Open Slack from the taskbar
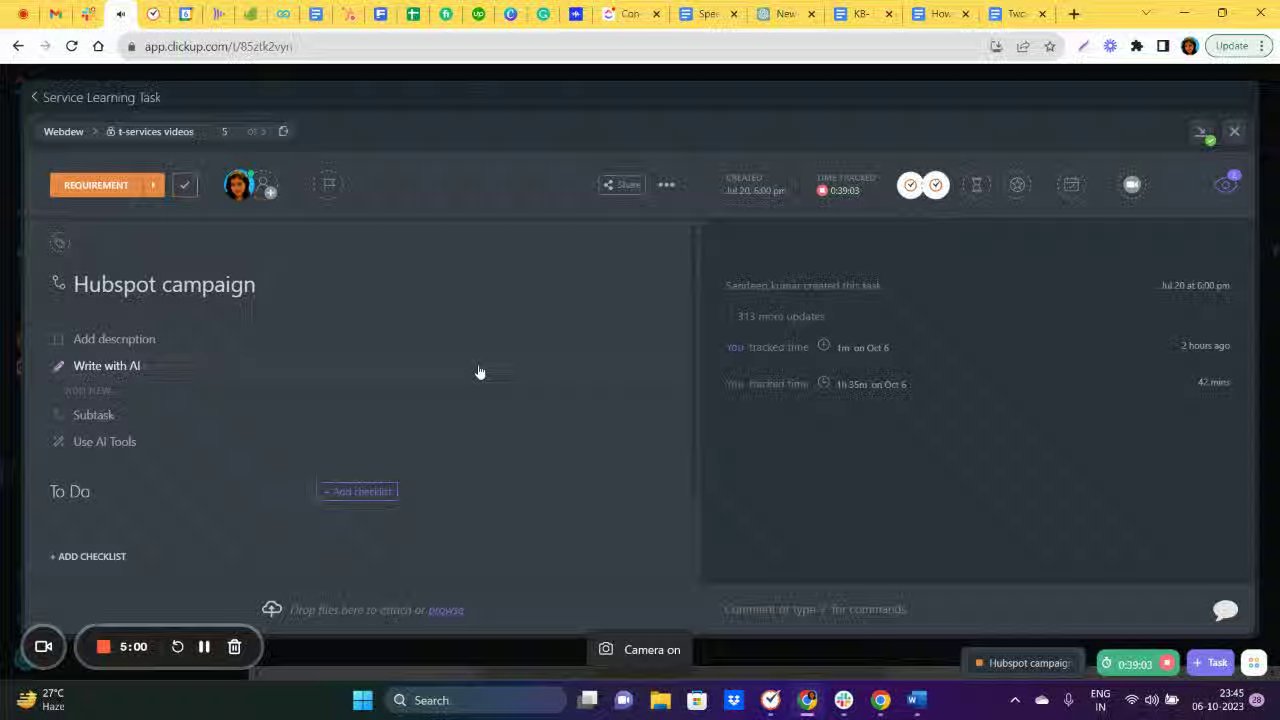This screenshot has height=720, width=1280. 844,700
